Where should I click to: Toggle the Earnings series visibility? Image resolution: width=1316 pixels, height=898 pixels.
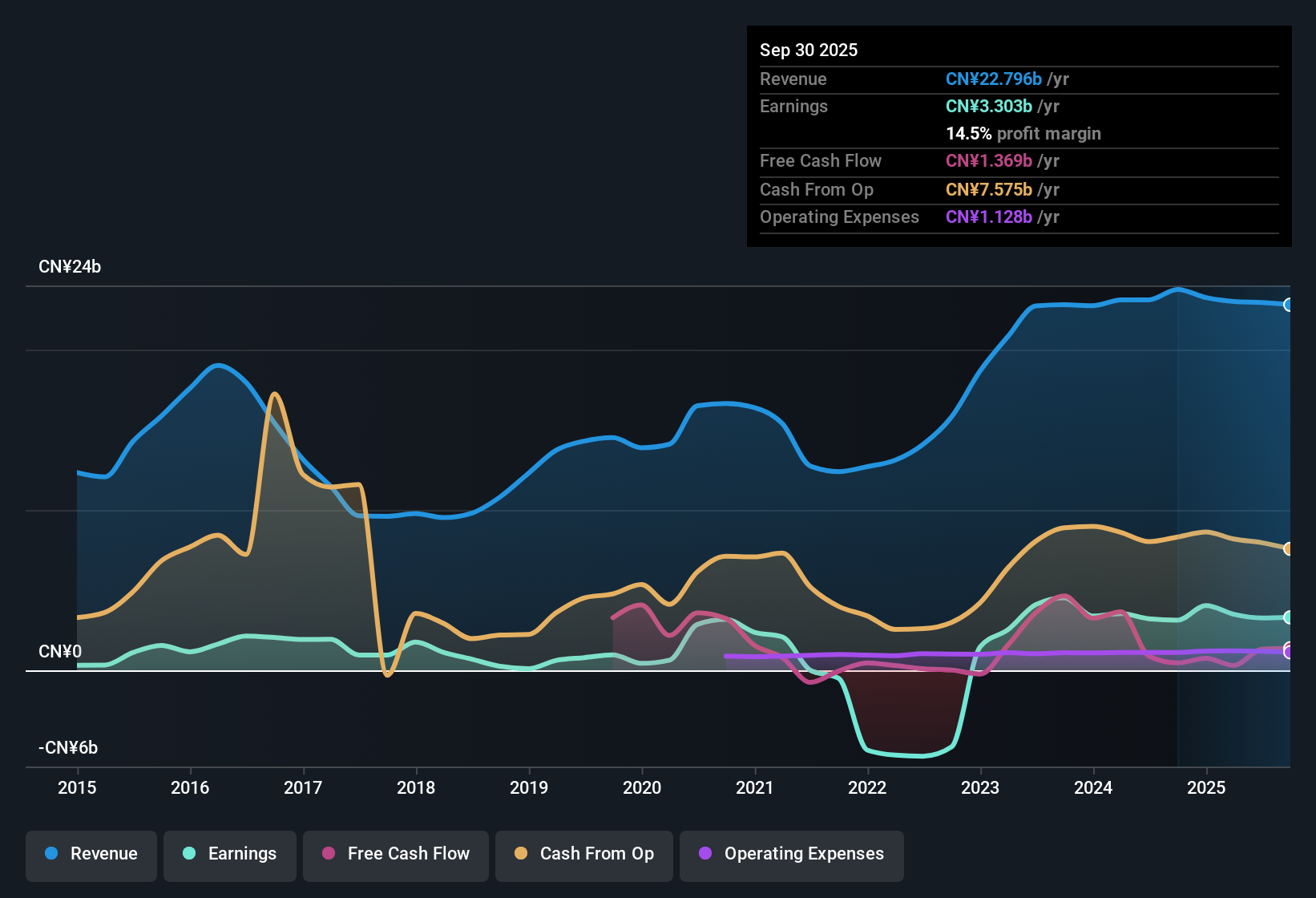click(230, 854)
